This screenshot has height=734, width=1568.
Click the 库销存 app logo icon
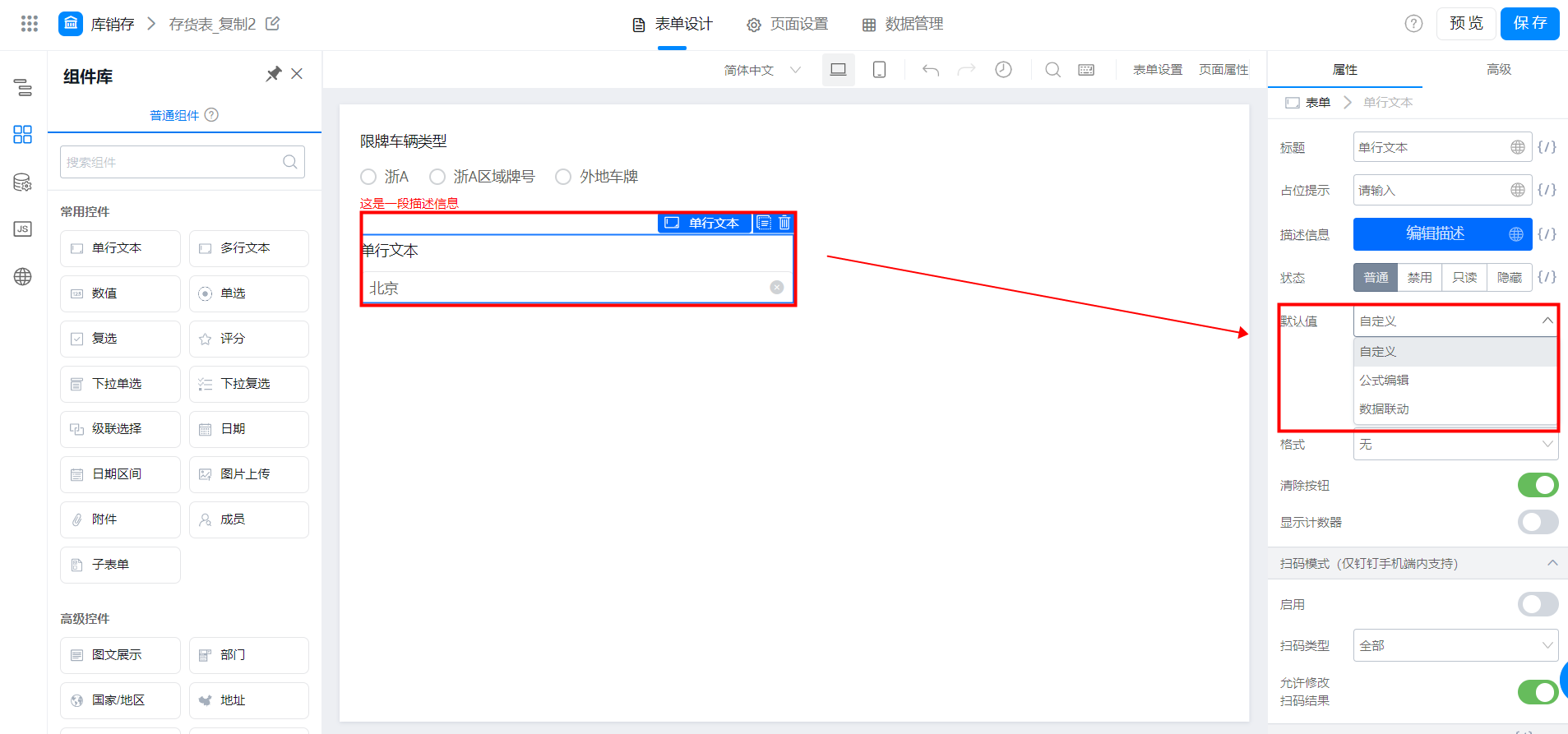point(71,24)
